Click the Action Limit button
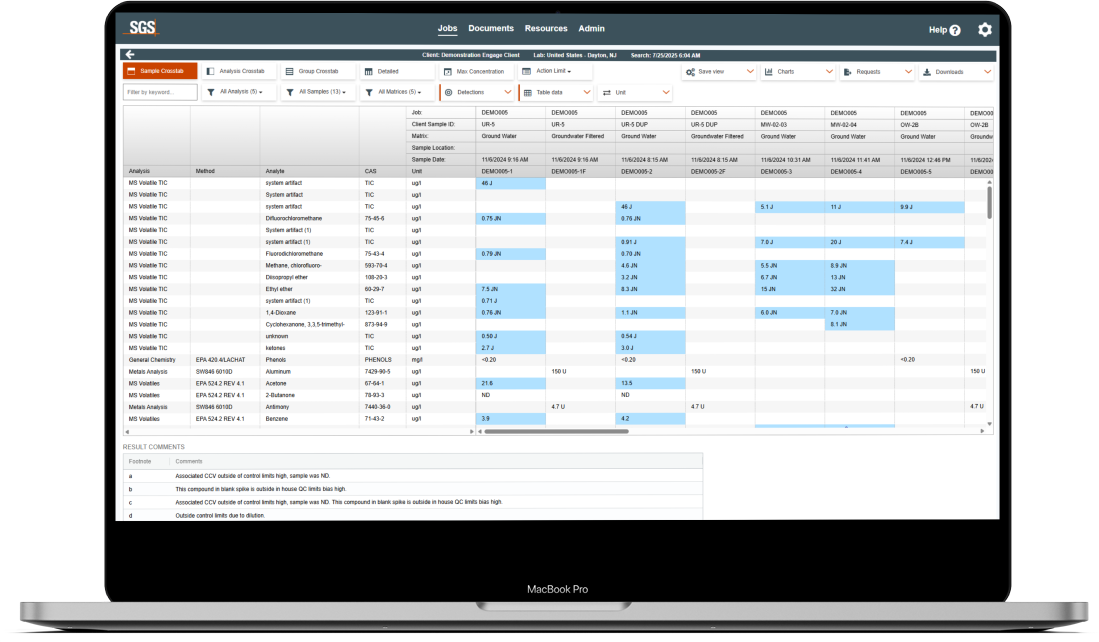Viewport: 1099px width, 642px height. (555, 72)
